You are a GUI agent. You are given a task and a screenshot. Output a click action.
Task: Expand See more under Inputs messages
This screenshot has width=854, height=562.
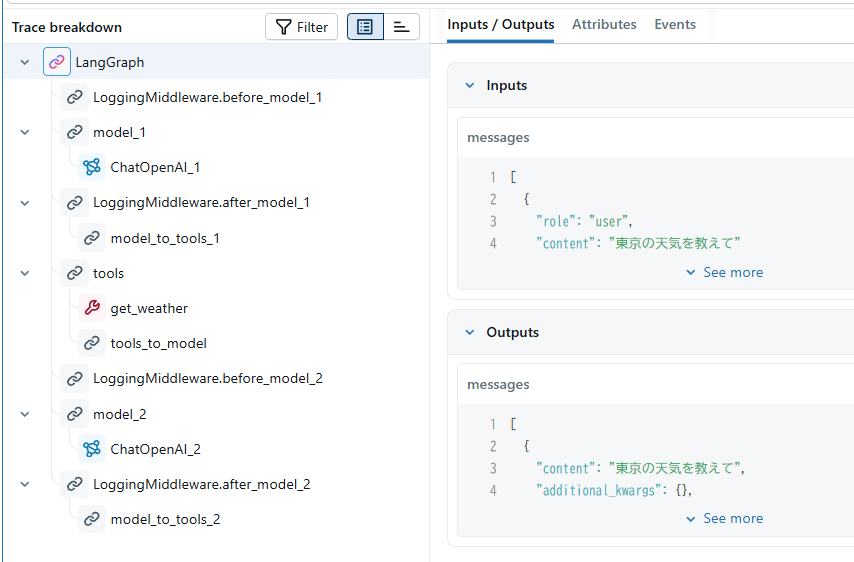[x=724, y=272]
